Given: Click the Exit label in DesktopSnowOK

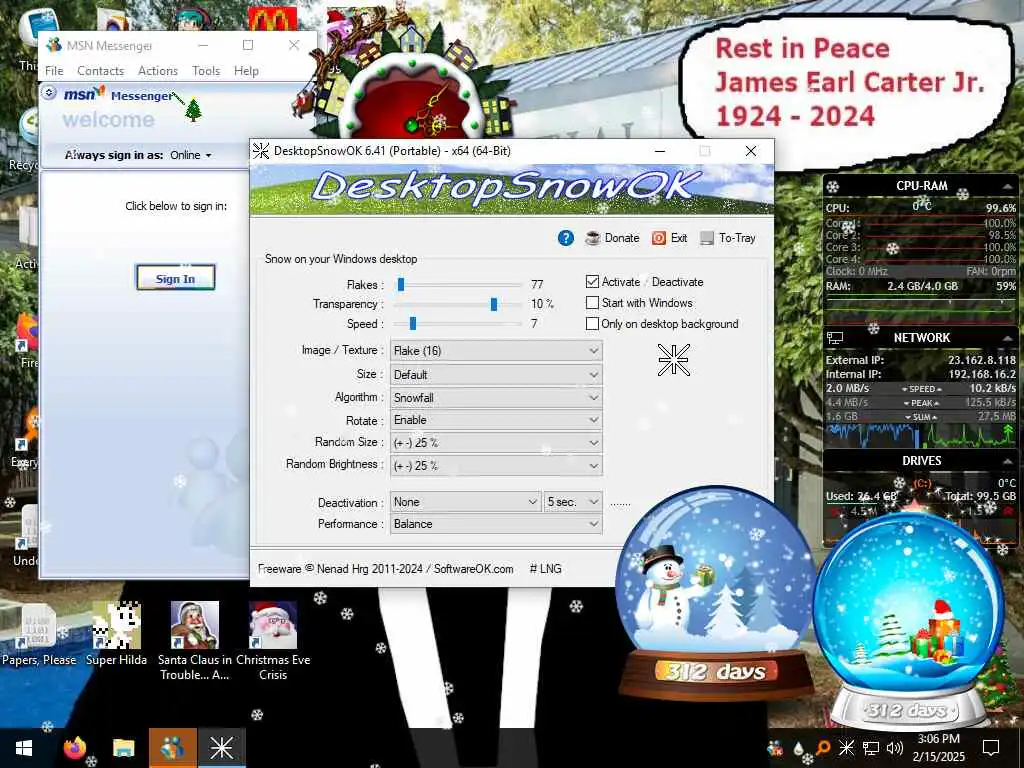Looking at the screenshot, I should tap(679, 238).
